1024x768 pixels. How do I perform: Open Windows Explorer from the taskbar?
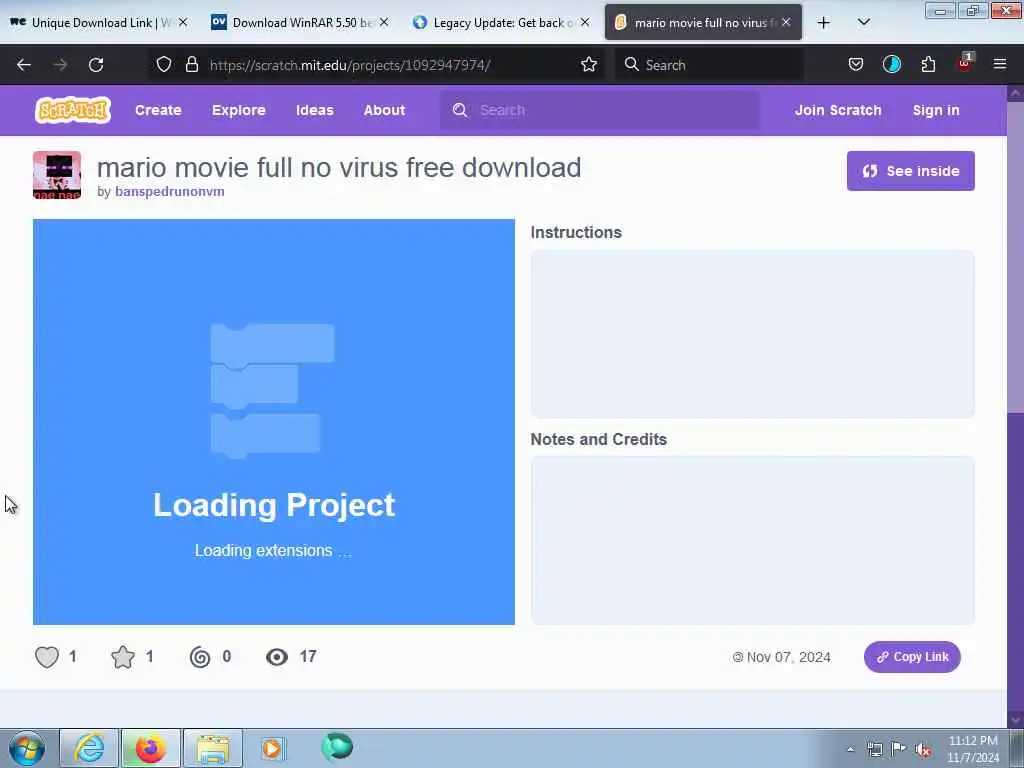[x=213, y=748]
